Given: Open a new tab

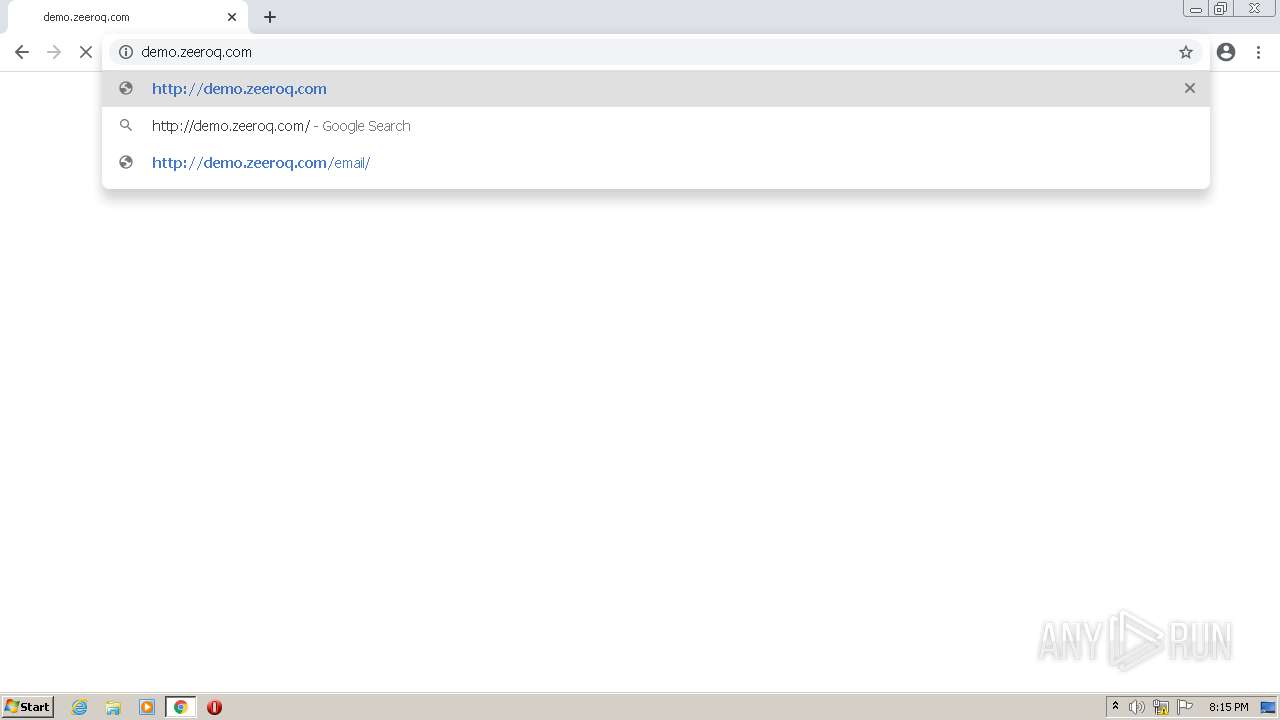Looking at the screenshot, I should (270, 17).
